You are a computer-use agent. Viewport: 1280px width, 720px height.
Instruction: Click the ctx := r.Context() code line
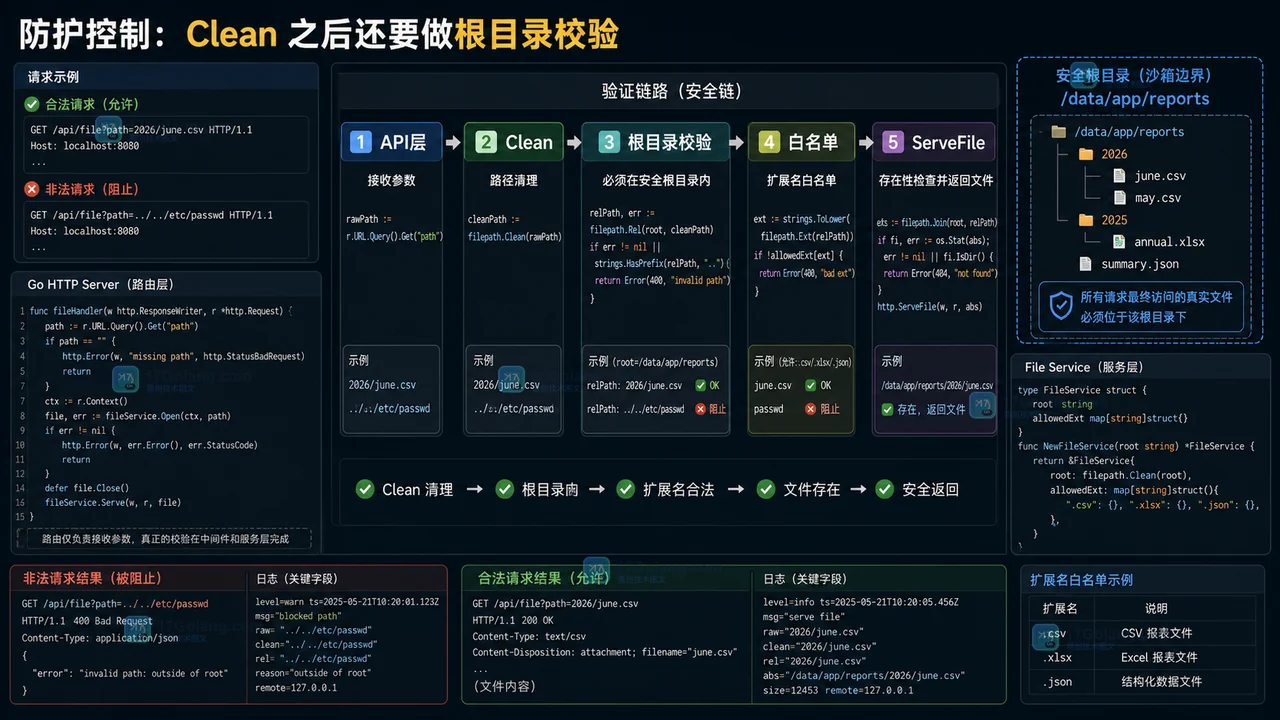coord(86,401)
